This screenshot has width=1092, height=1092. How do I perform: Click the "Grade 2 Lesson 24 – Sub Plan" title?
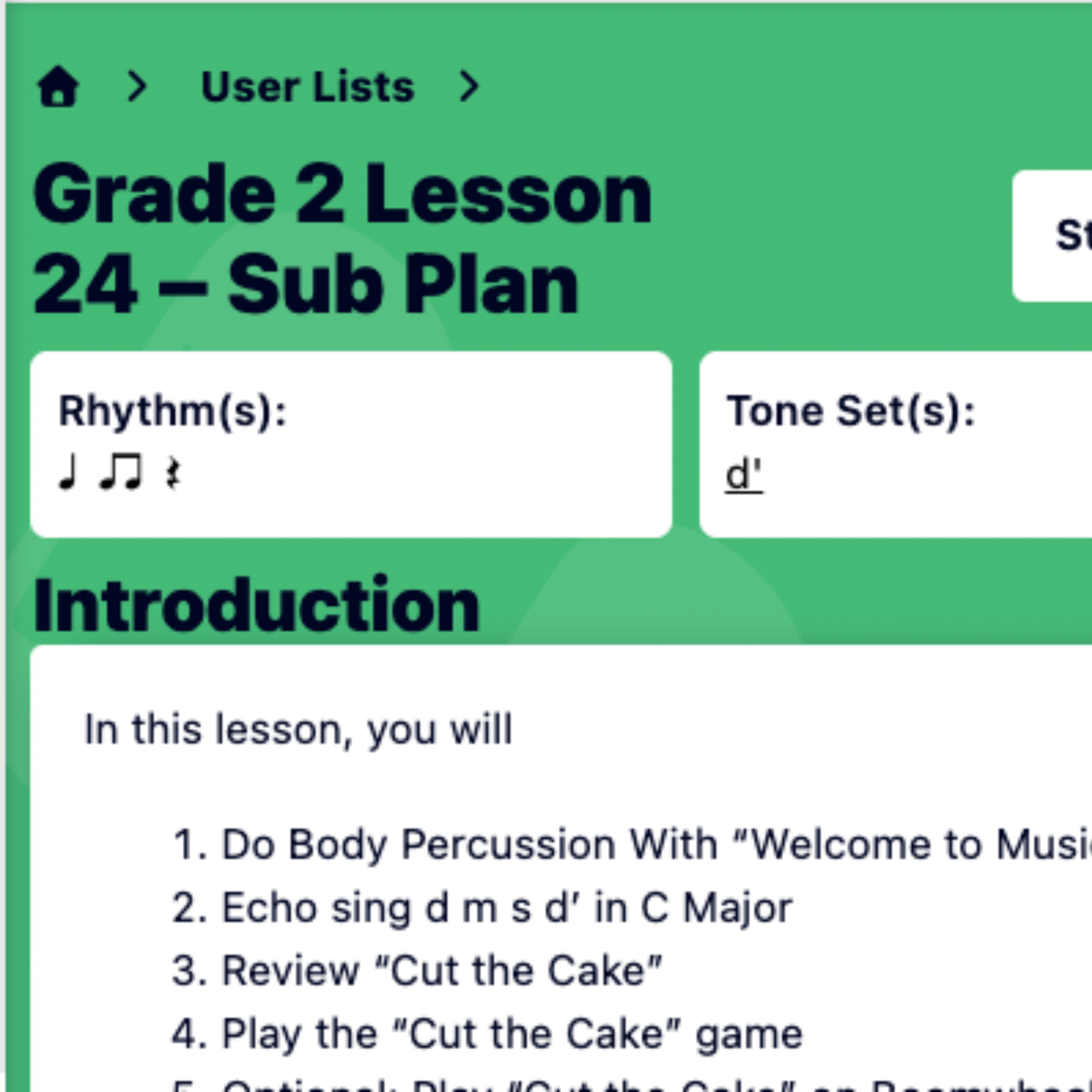point(342,237)
